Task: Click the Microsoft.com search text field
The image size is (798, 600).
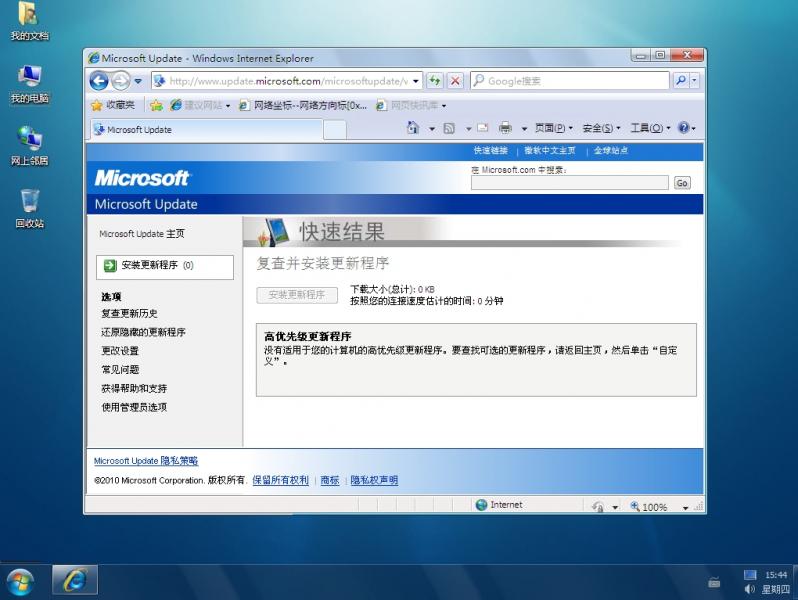Action: (x=569, y=183)
